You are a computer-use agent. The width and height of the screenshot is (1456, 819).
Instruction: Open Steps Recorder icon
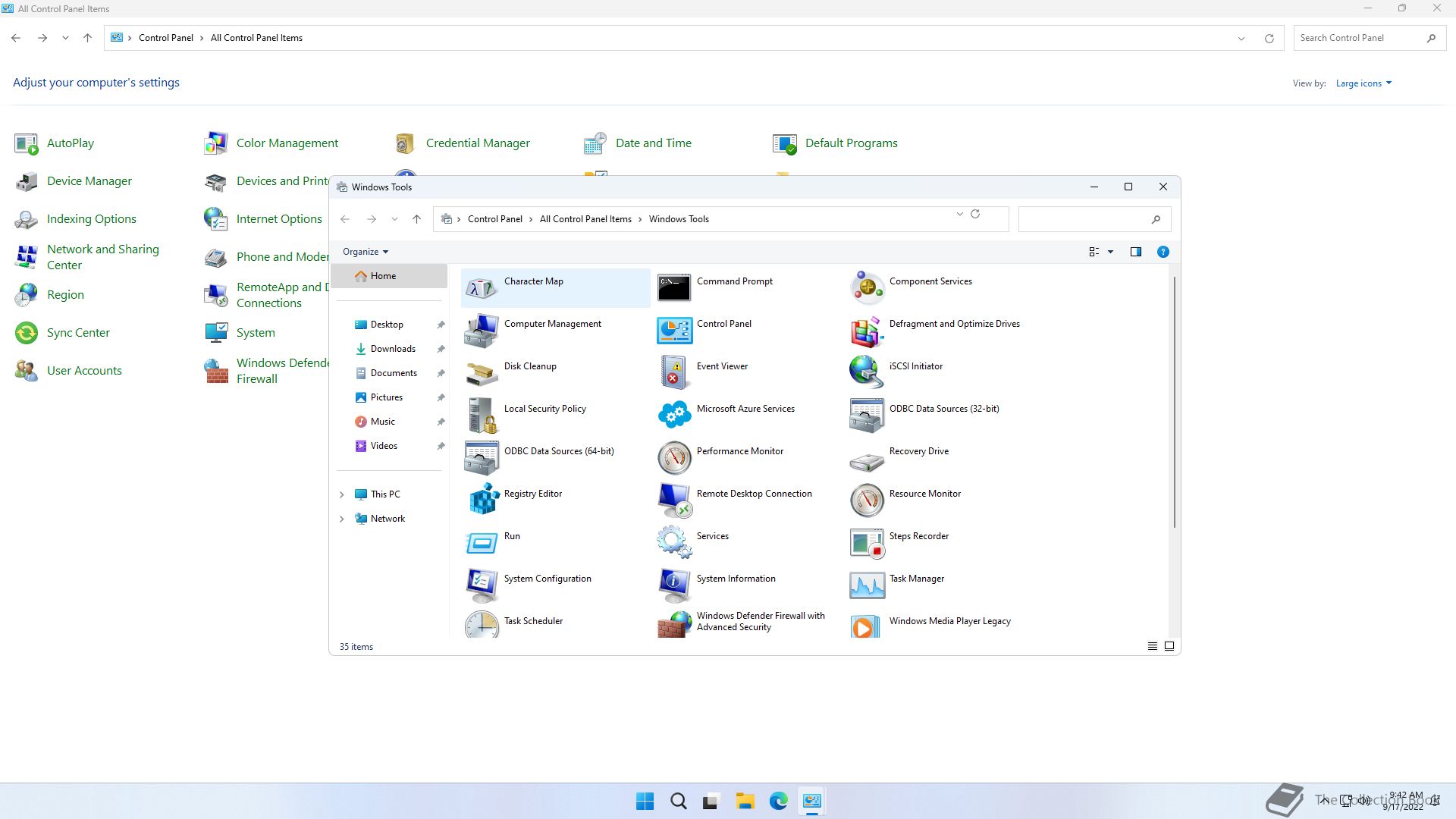[867, 543]
